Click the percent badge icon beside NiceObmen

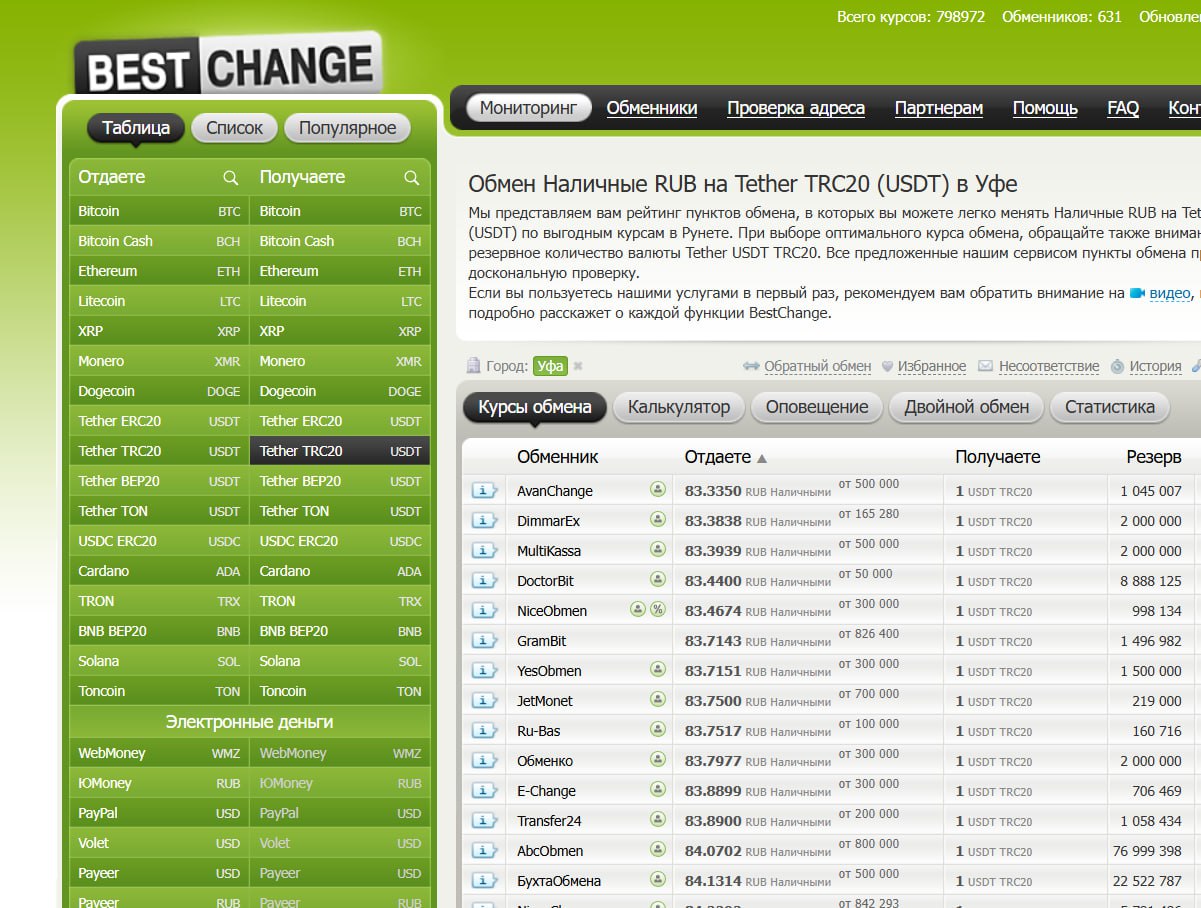[657, 609]
